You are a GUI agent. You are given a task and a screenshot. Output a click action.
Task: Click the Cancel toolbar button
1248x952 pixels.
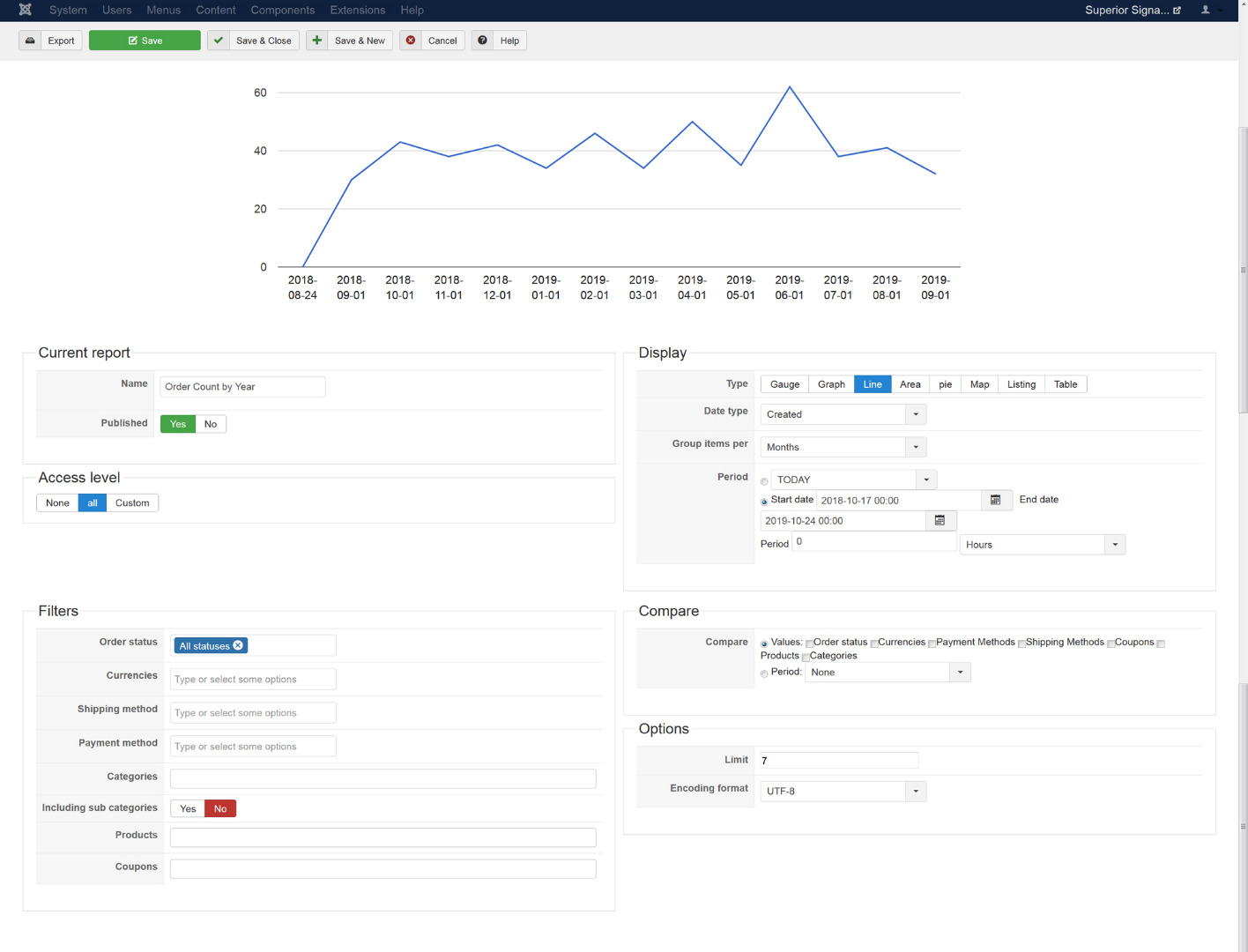[432, 41]
